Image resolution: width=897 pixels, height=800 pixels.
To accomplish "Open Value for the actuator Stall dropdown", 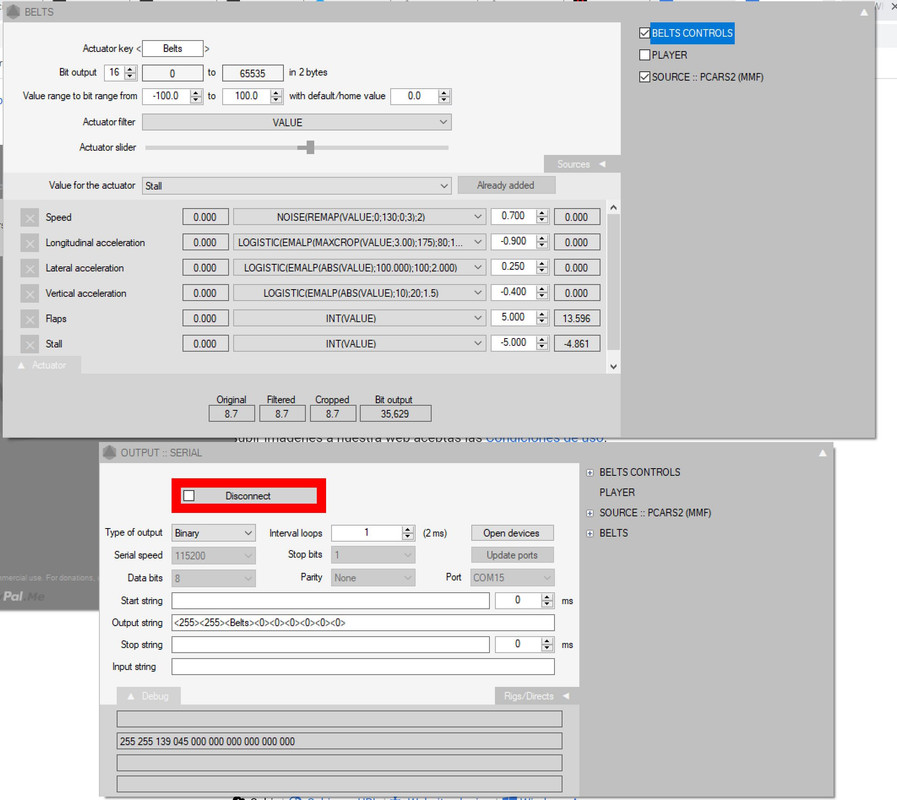I will pyautogui.click(x=296, y=186).
